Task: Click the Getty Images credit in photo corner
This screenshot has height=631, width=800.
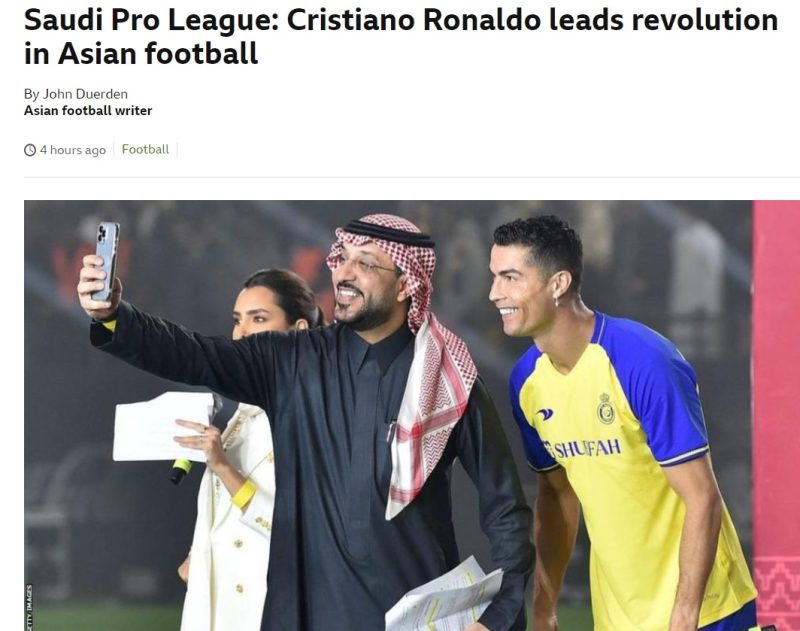Action: (29, 607)
